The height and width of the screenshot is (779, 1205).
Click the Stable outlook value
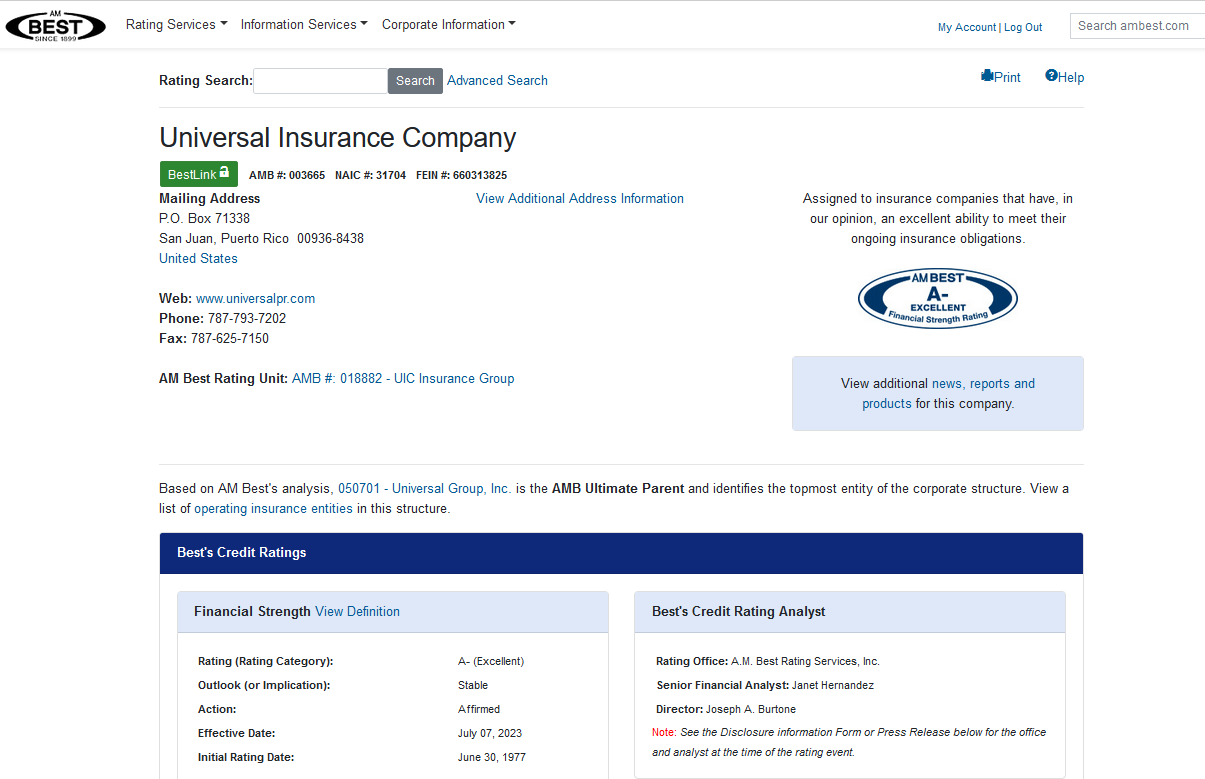473,685
